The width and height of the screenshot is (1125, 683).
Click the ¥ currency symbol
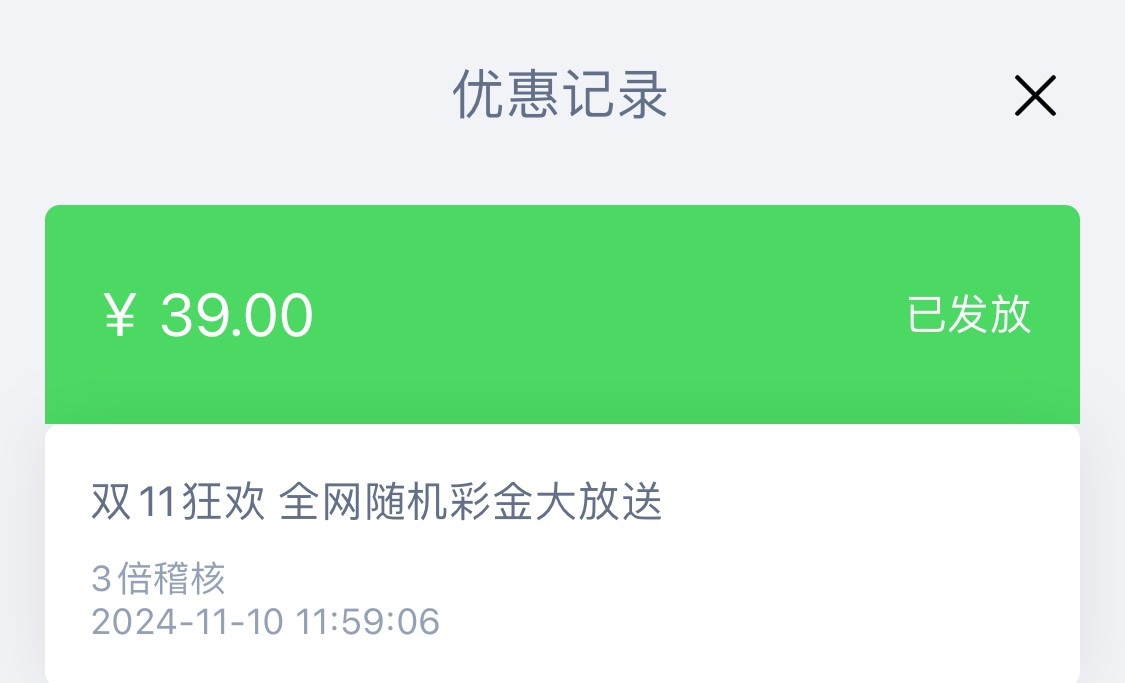coord(120,315)
